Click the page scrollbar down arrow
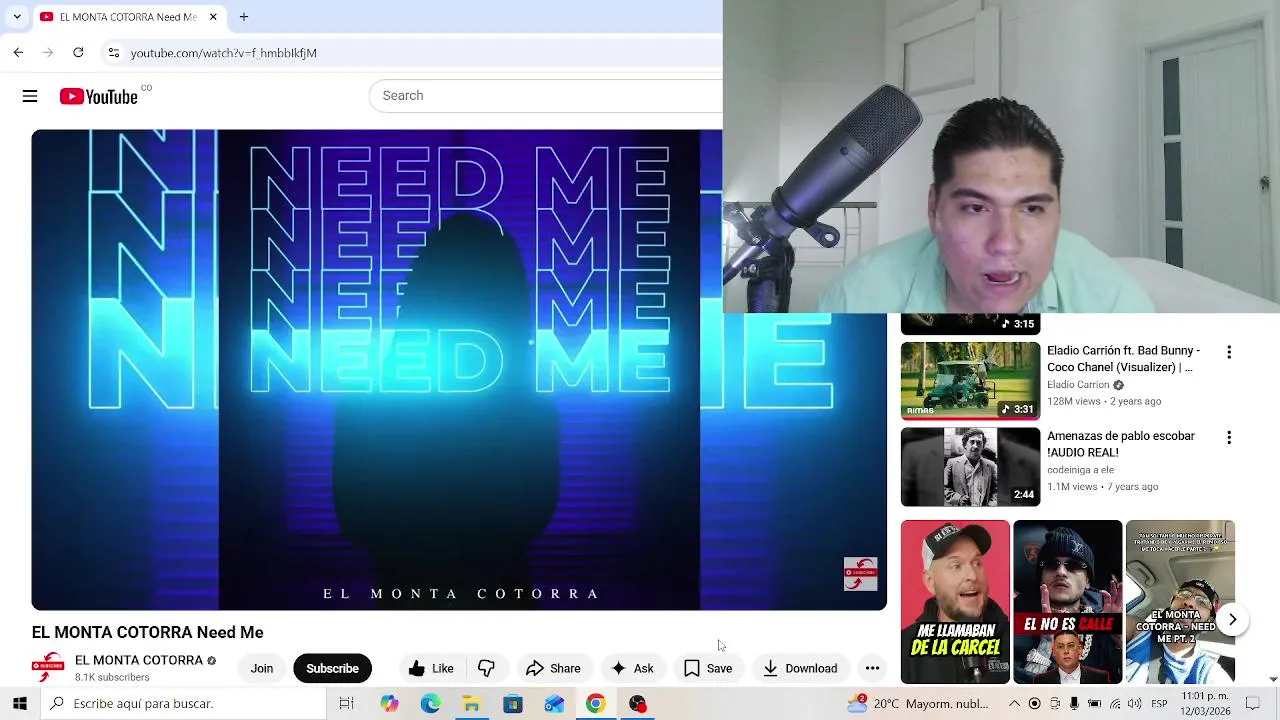The height and width of the screenshot is (720, 1280). [1273, 679]
